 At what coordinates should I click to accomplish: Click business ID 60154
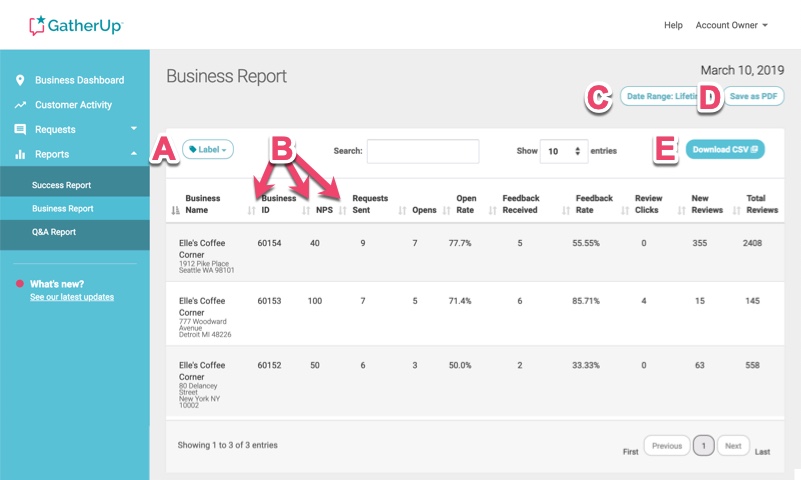pos(269,243)
